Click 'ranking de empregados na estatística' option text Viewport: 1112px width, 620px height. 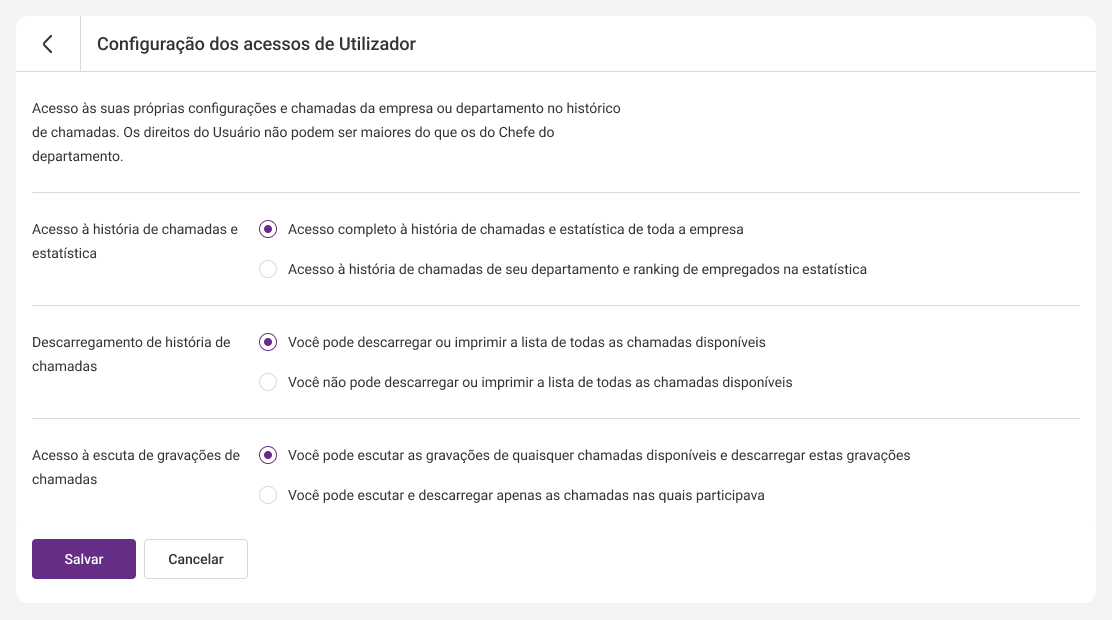[750, 269]
